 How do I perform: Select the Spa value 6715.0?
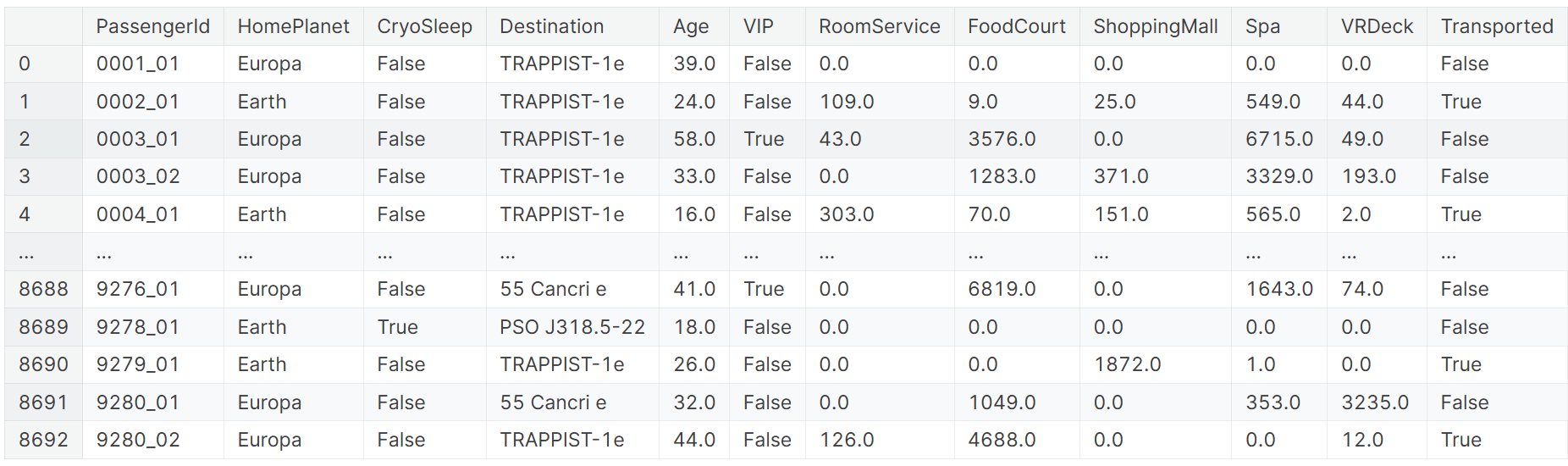1278,139
